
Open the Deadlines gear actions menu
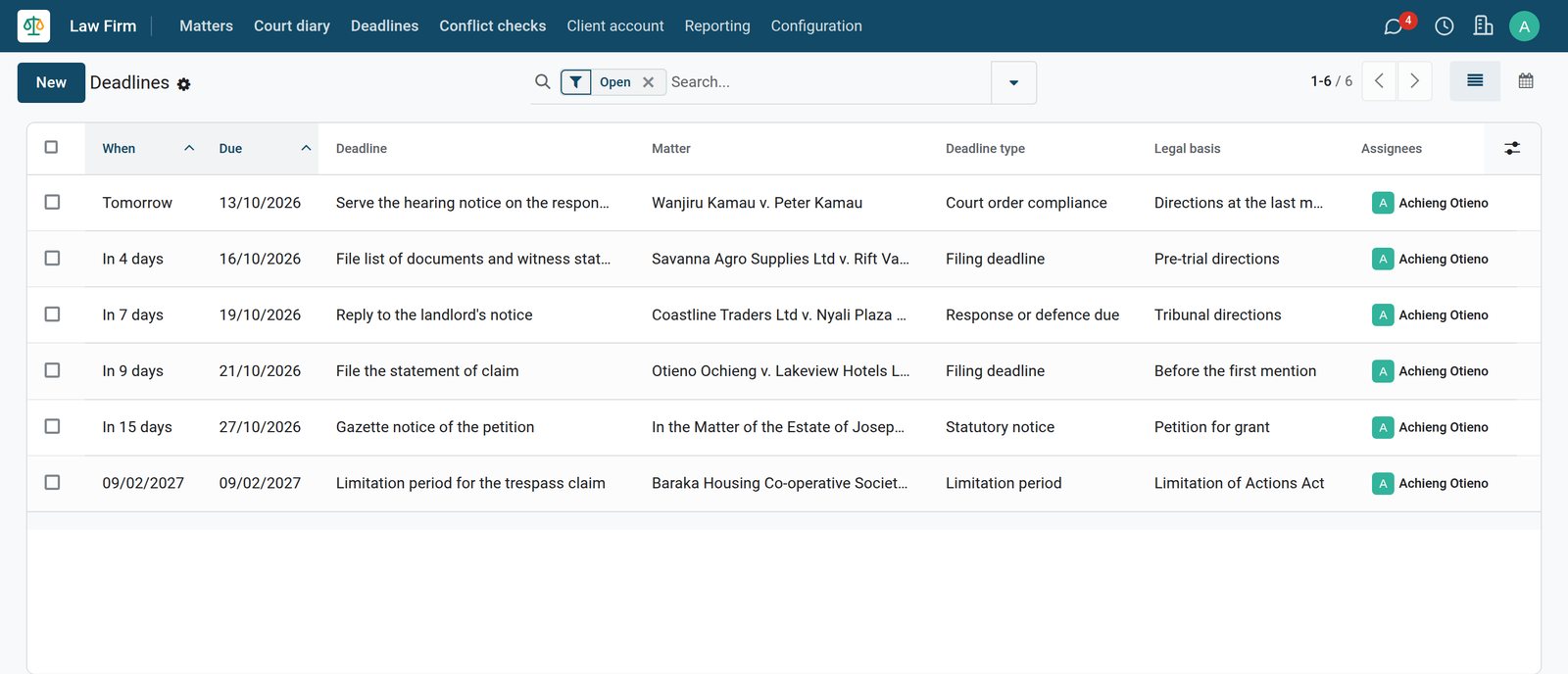pos(183,84)
